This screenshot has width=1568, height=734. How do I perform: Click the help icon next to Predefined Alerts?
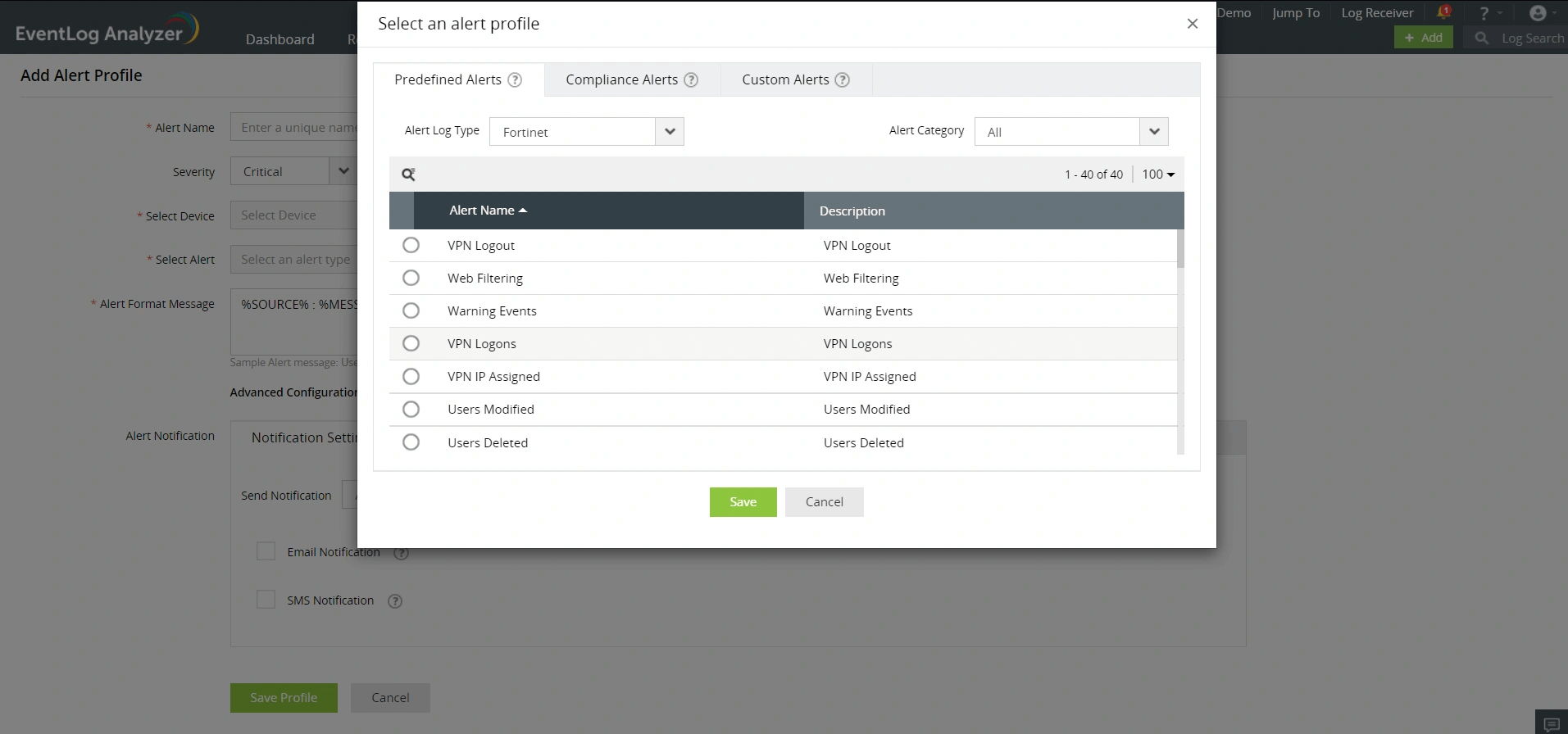pyautogui.click(x=515, y=79)
